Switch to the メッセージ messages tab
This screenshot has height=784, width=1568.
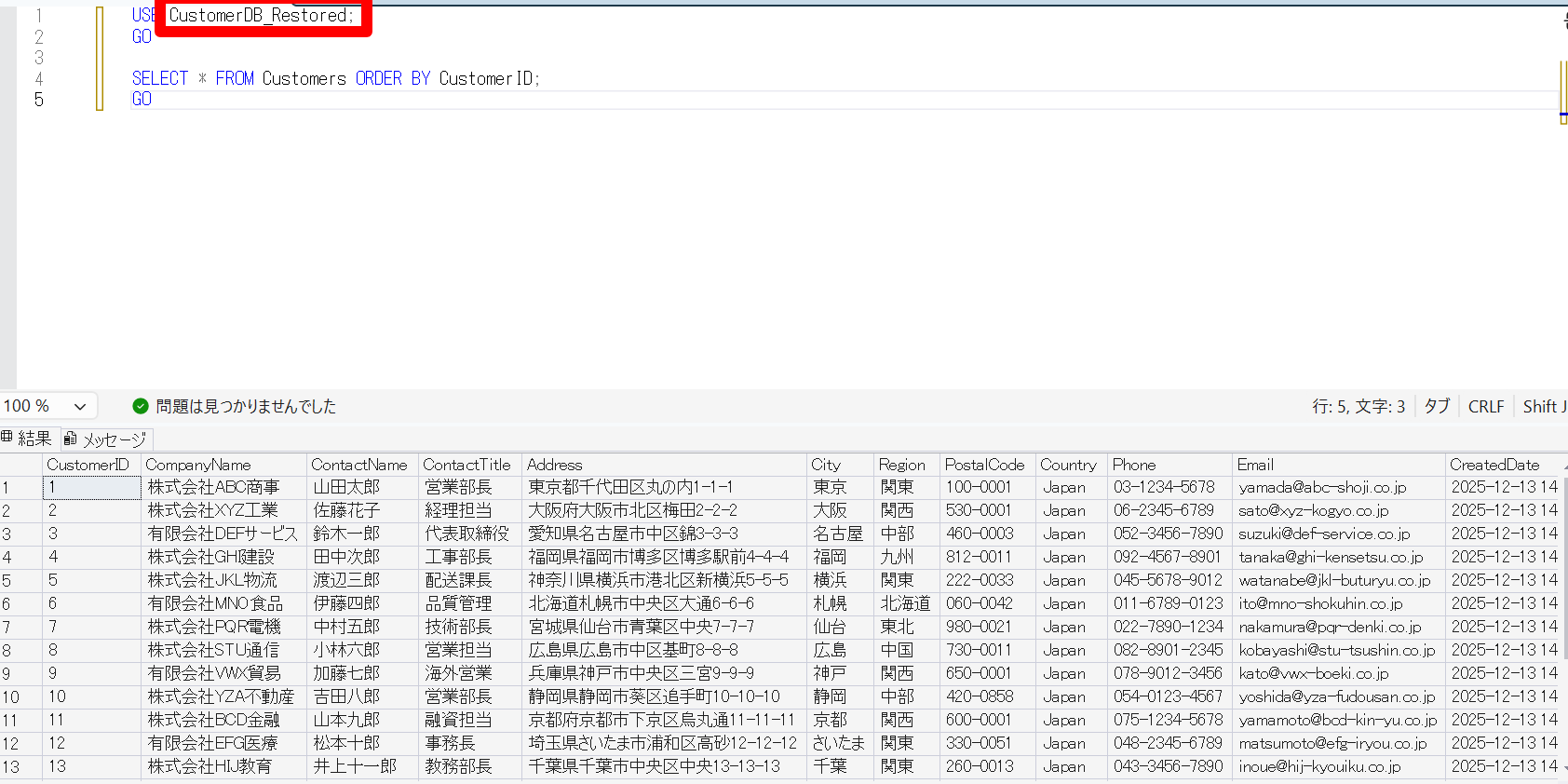tap(105, 439)
